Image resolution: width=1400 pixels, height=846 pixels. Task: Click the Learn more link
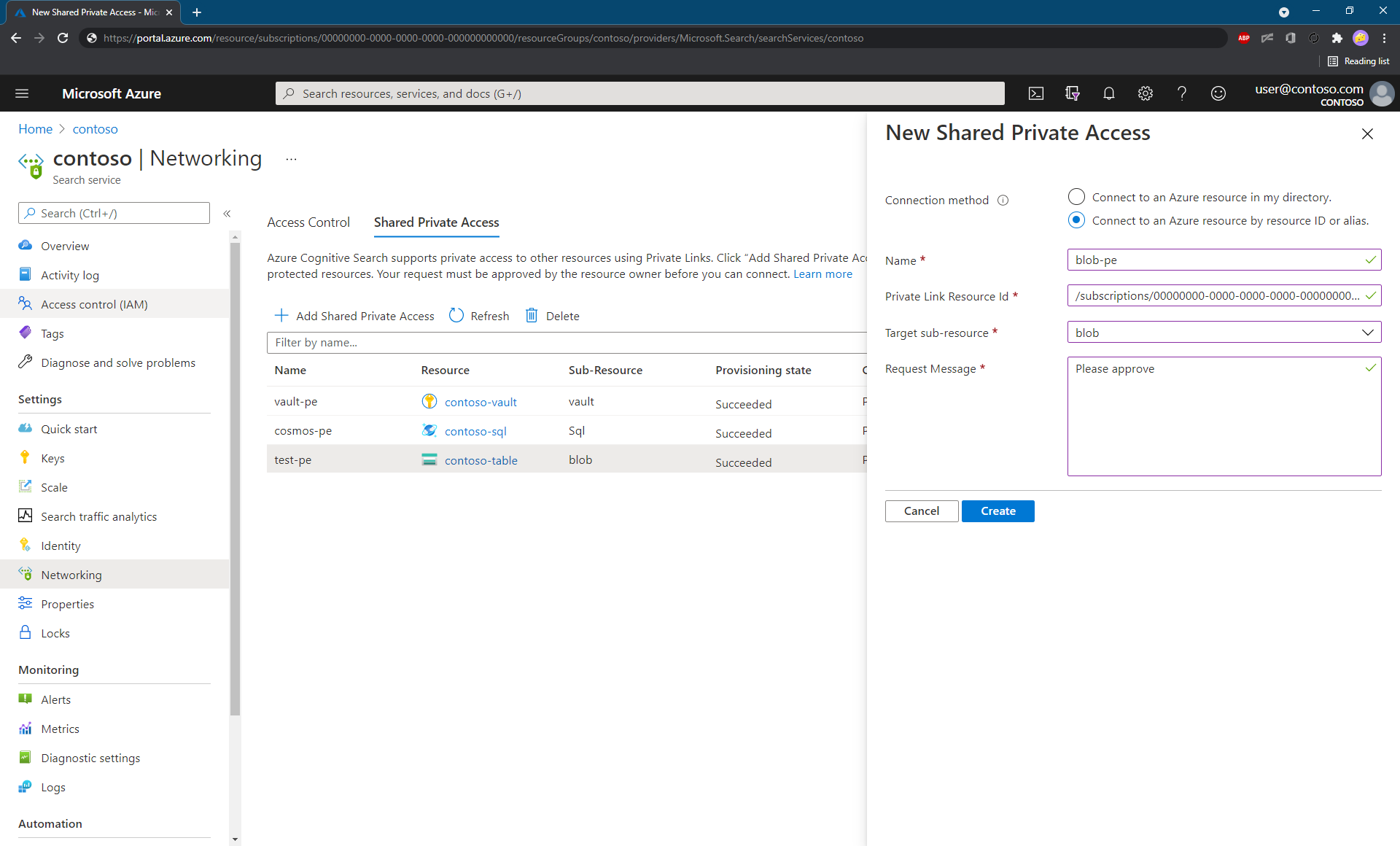tap(822, 274)
